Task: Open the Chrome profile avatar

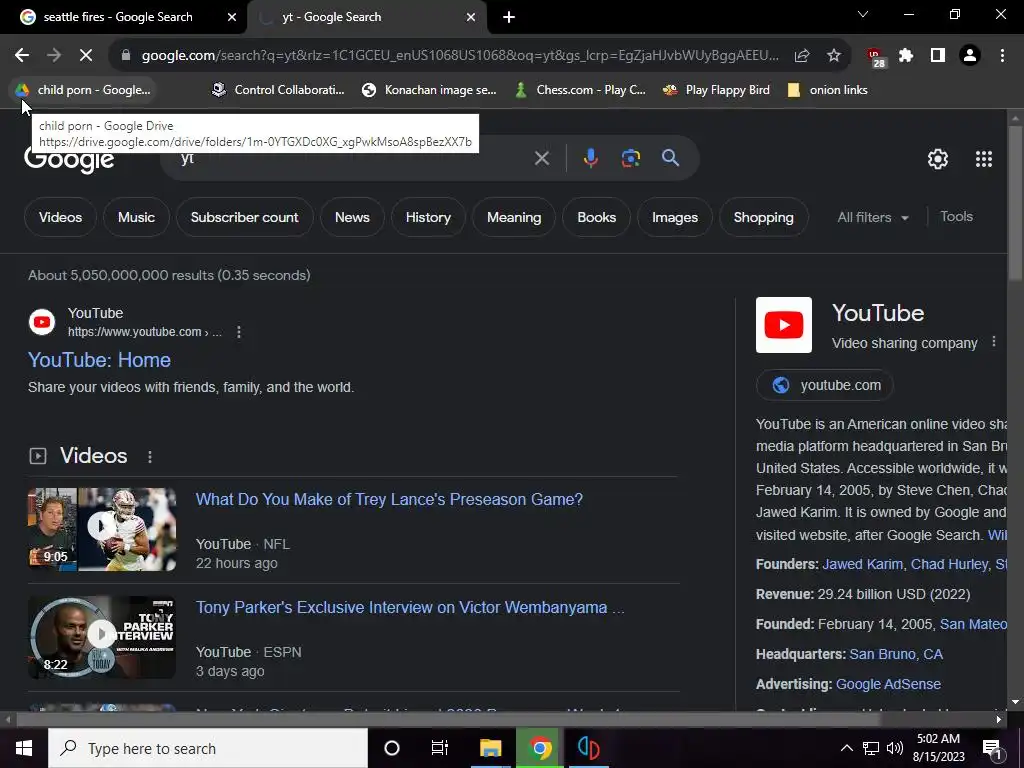Action: pos(970,56)
